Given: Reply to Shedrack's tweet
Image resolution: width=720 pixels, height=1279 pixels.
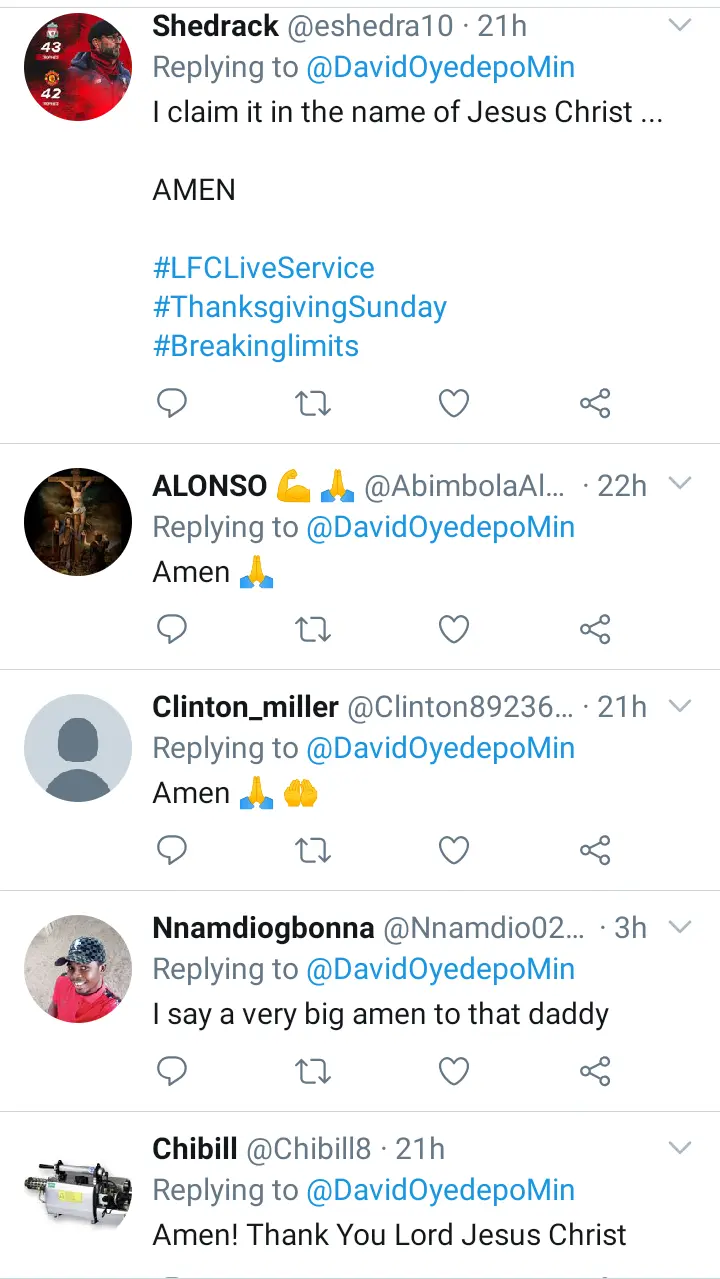Looking at the screenshot, I should (173, 403).
